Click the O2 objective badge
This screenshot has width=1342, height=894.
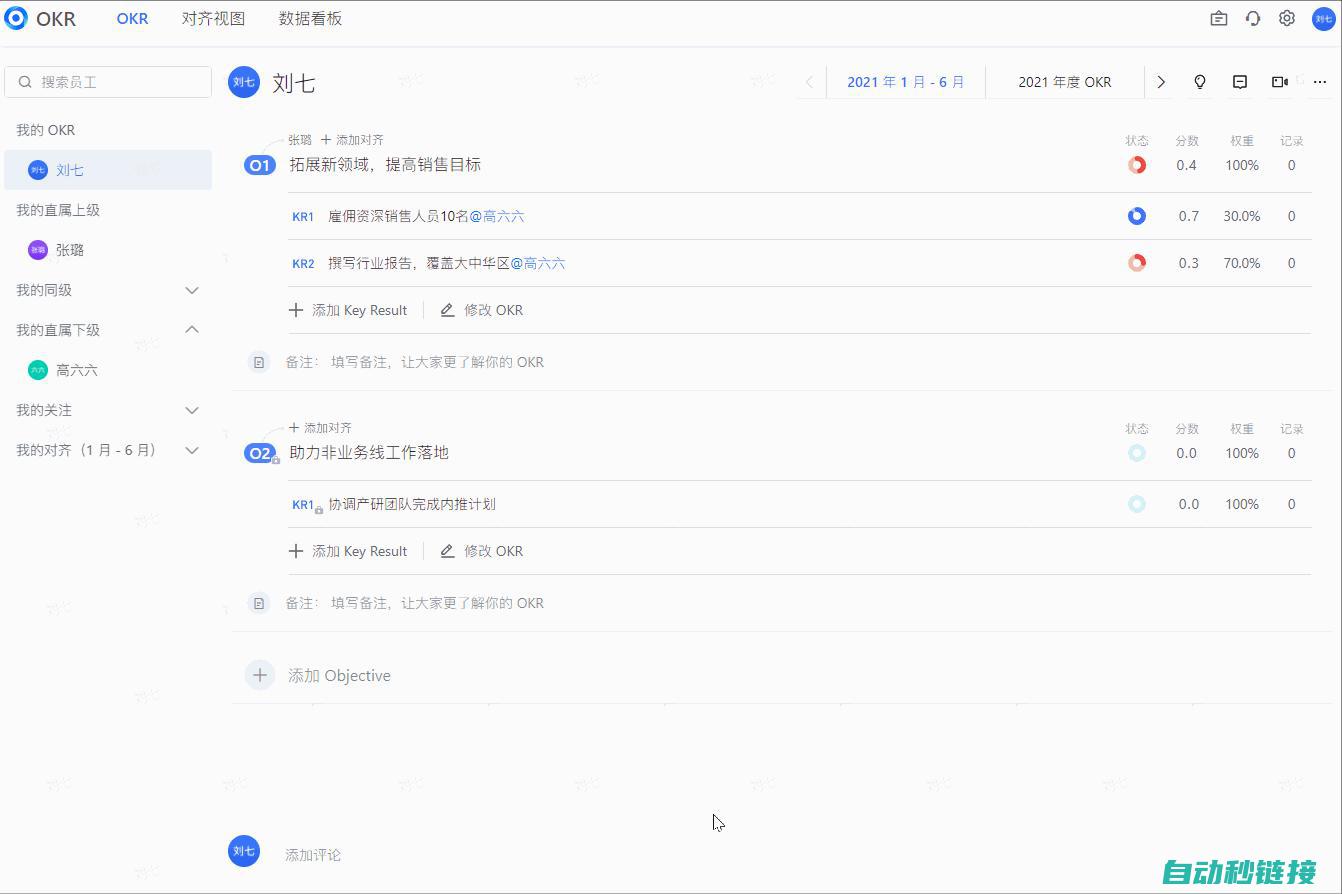click(260, 453)
